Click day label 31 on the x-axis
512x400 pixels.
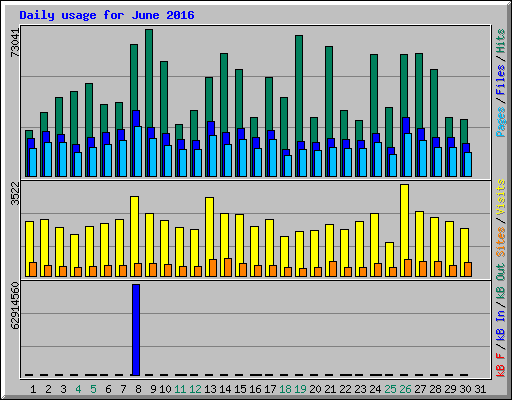point(480,389)
